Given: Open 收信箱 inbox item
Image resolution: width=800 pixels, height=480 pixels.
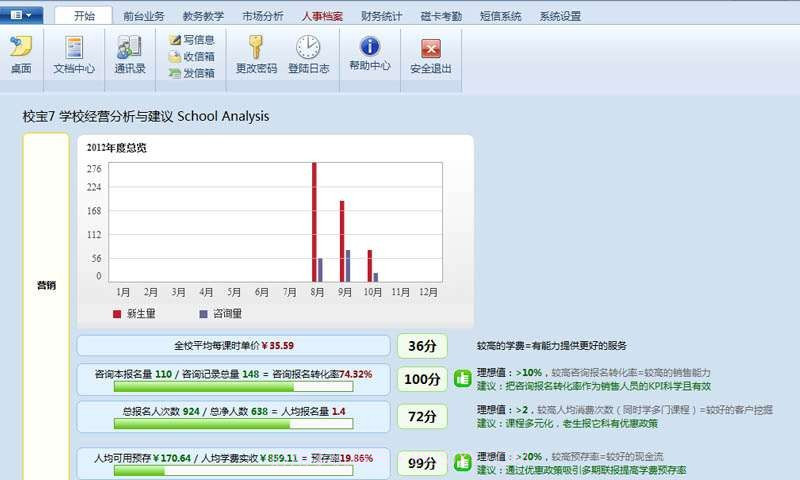Looking at the screenshot, I should point(192,57).
